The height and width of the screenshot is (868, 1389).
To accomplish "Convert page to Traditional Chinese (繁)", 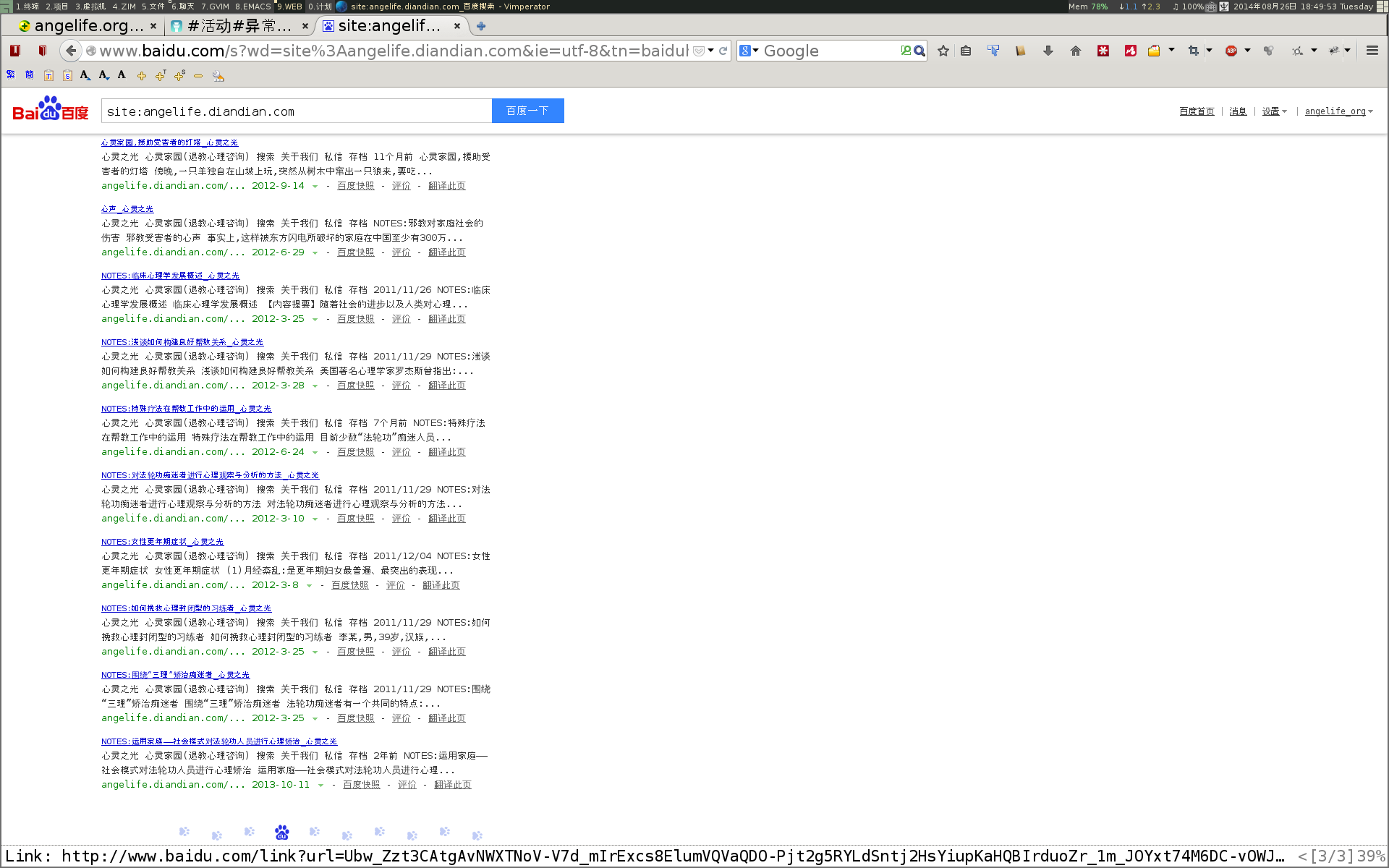I will (11, 75).
